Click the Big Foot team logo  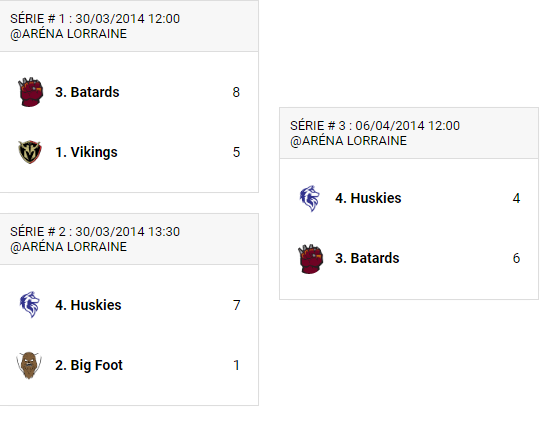[x=29, y=365]
